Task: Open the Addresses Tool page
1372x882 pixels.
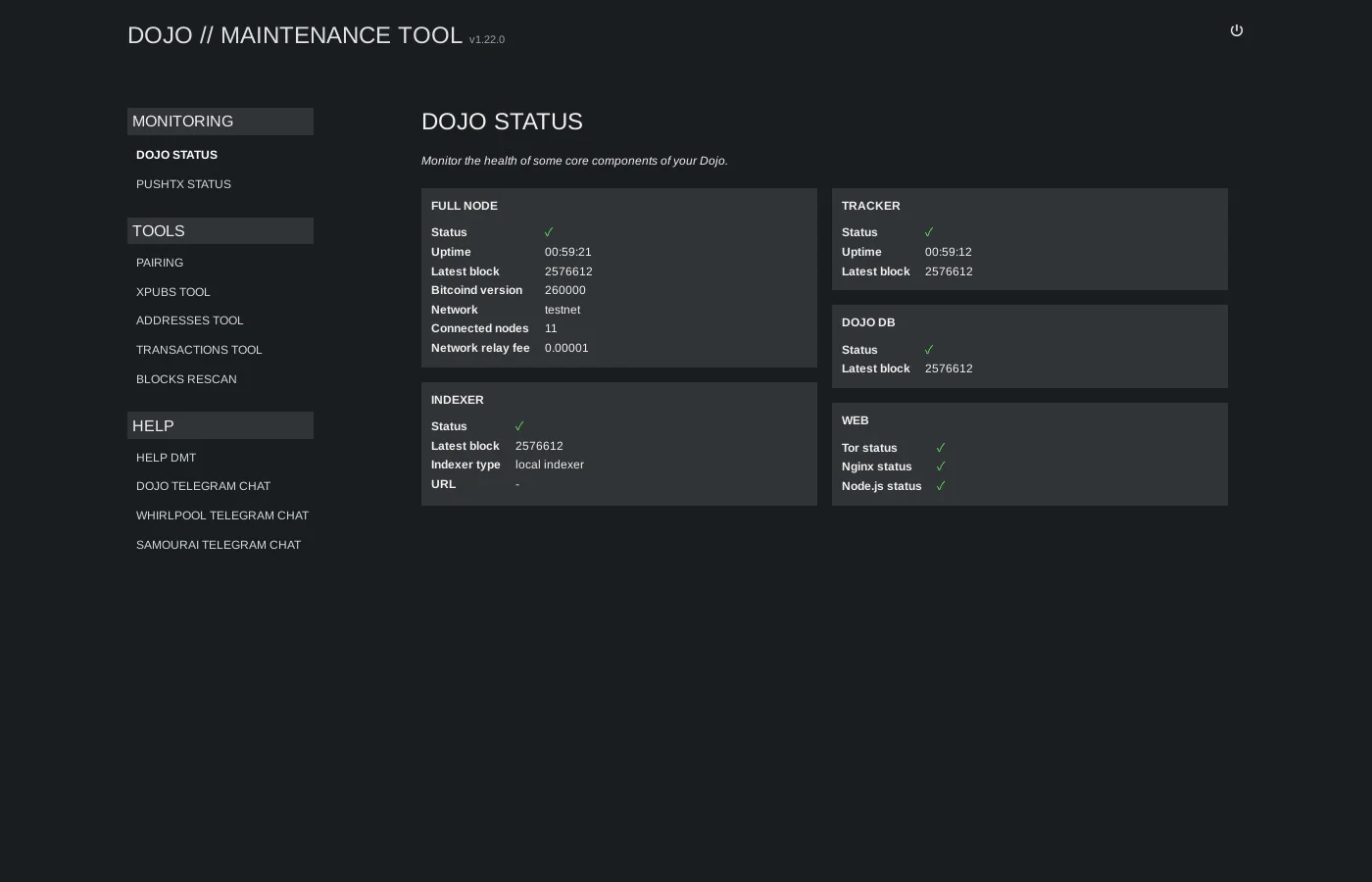Action: coord(189,320)
